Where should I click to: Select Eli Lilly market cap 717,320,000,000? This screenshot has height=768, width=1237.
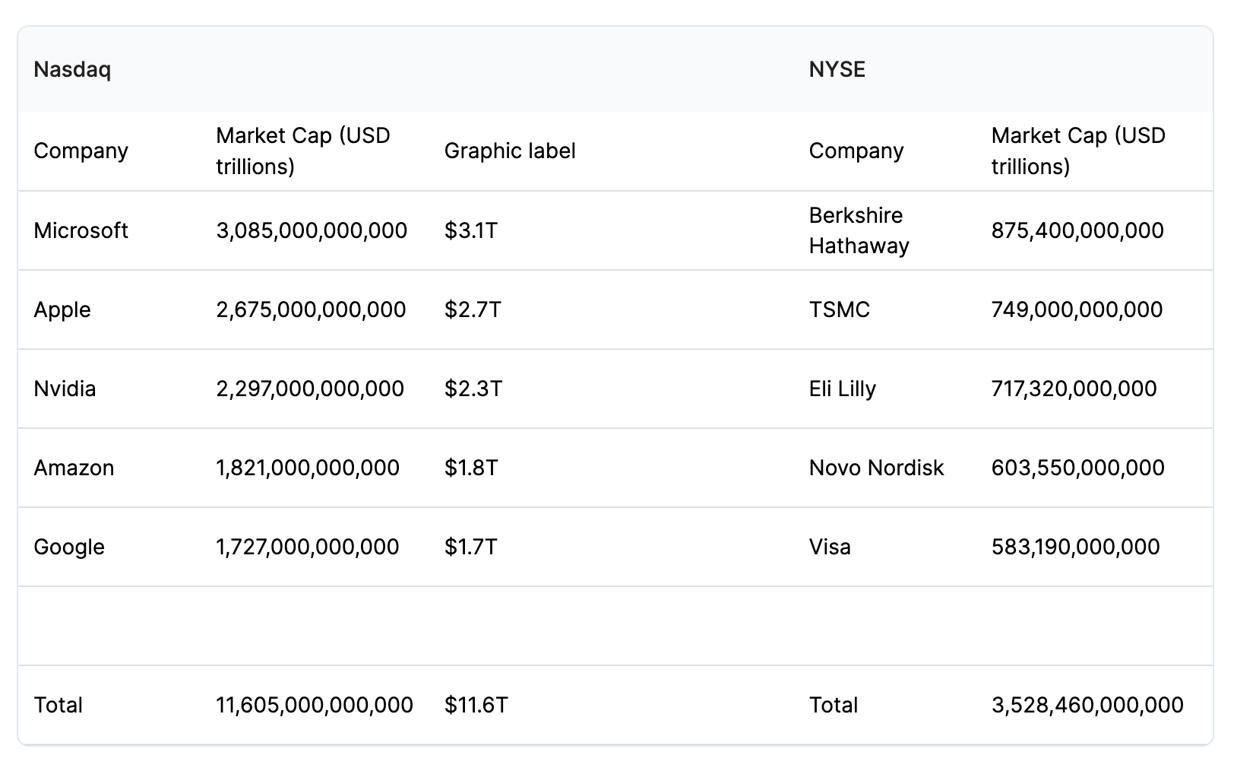[x=1074, y=389]
